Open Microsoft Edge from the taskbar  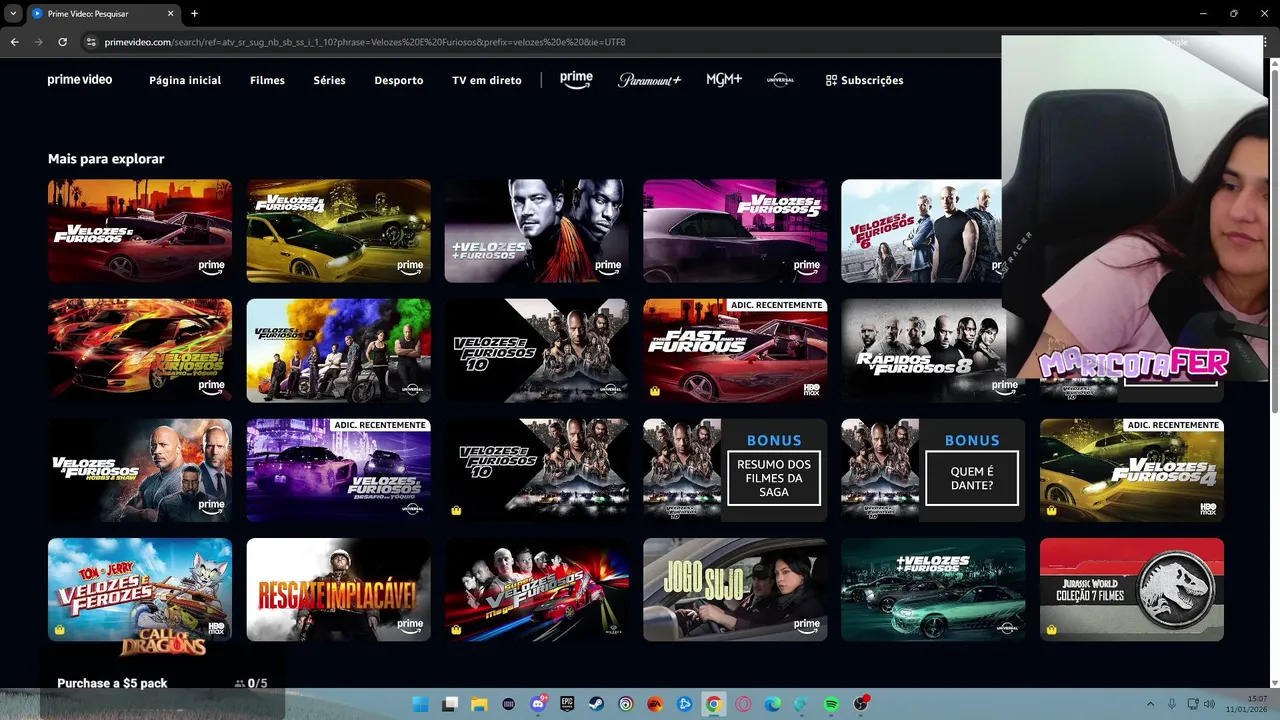click(772, 704)
